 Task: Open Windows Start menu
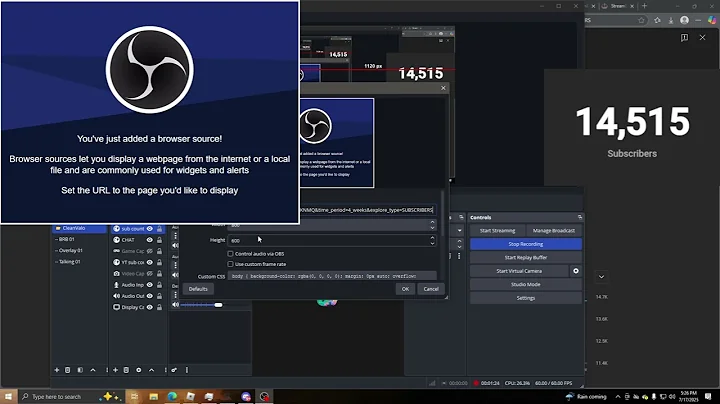[x=8, y=396]
